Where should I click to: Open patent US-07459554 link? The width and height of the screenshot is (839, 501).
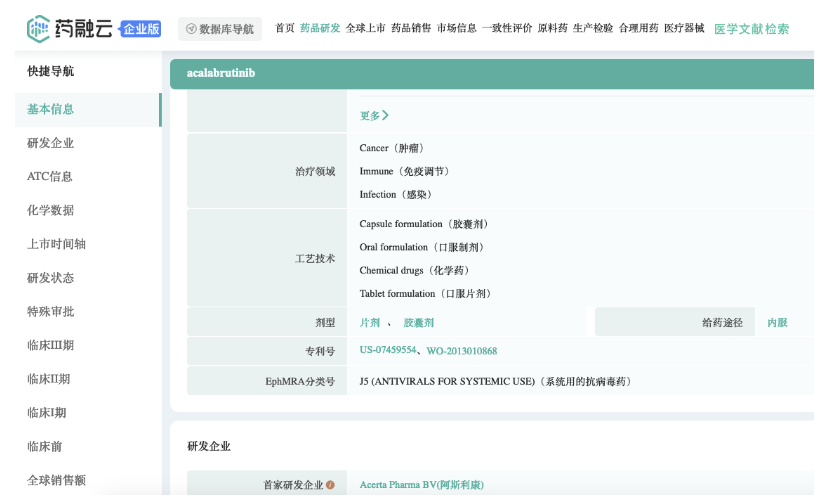[x=388, y=350]
